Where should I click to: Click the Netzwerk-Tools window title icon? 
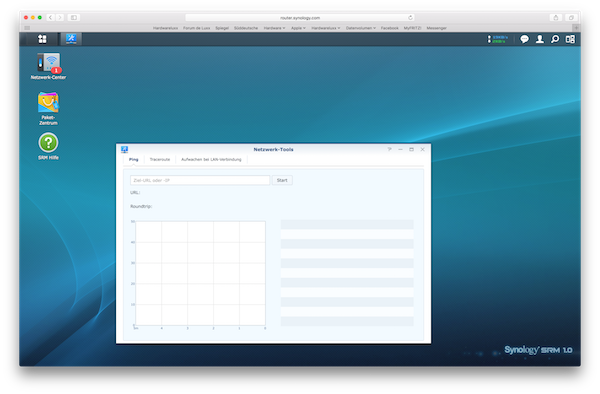(124, 149)
